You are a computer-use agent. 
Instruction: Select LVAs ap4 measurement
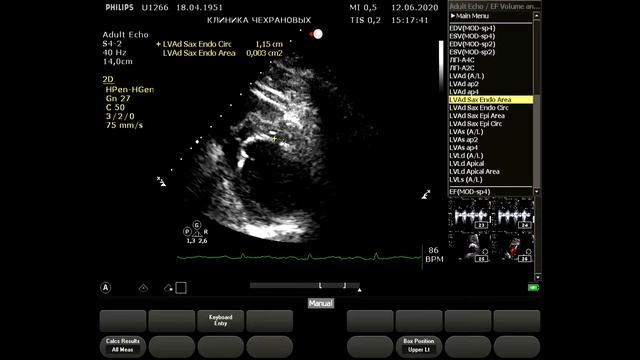point(464,147)
